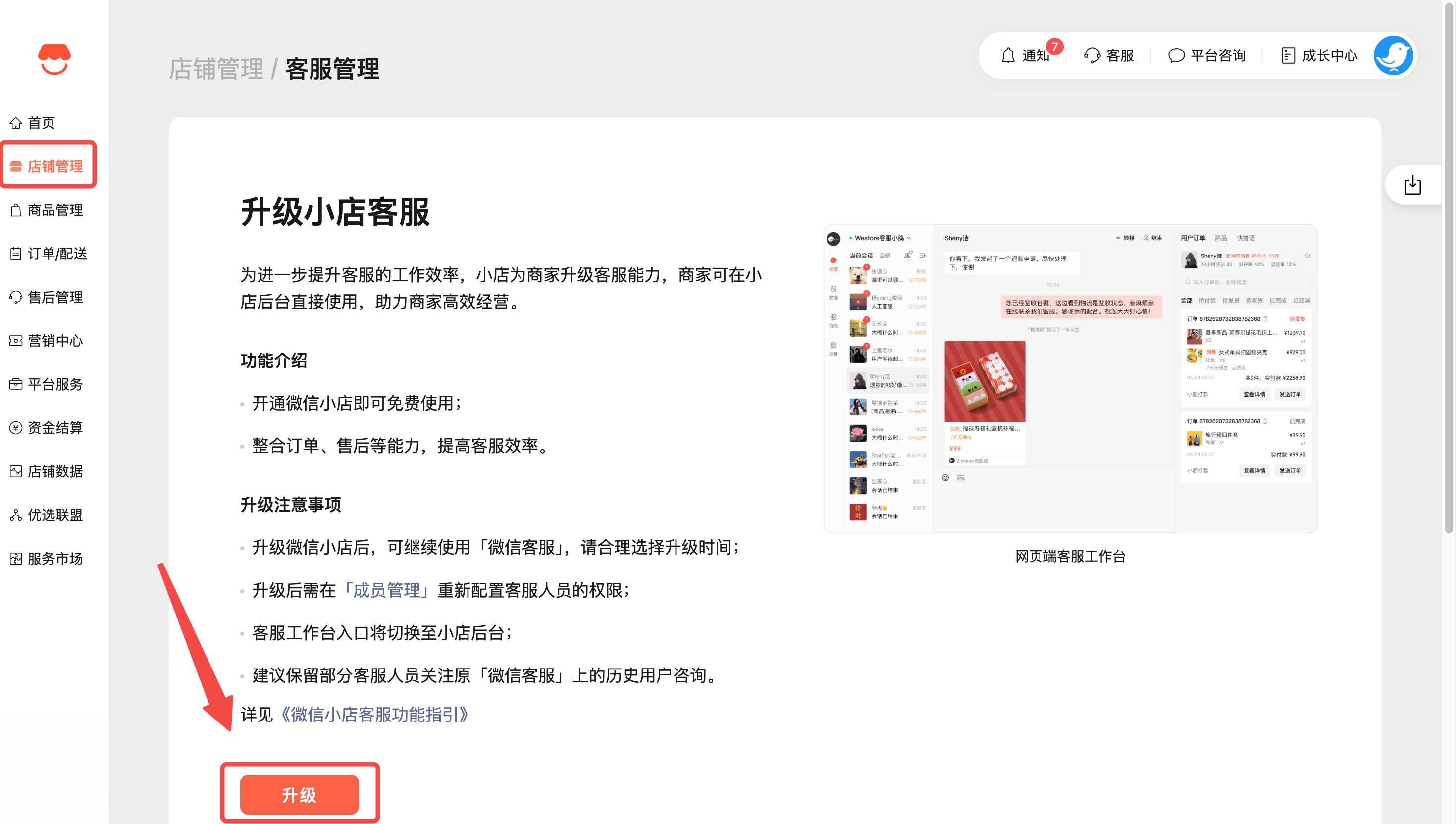Click the 整合订单、售后等能力 bullet
1456x824 pixels.
click(400, 446)
